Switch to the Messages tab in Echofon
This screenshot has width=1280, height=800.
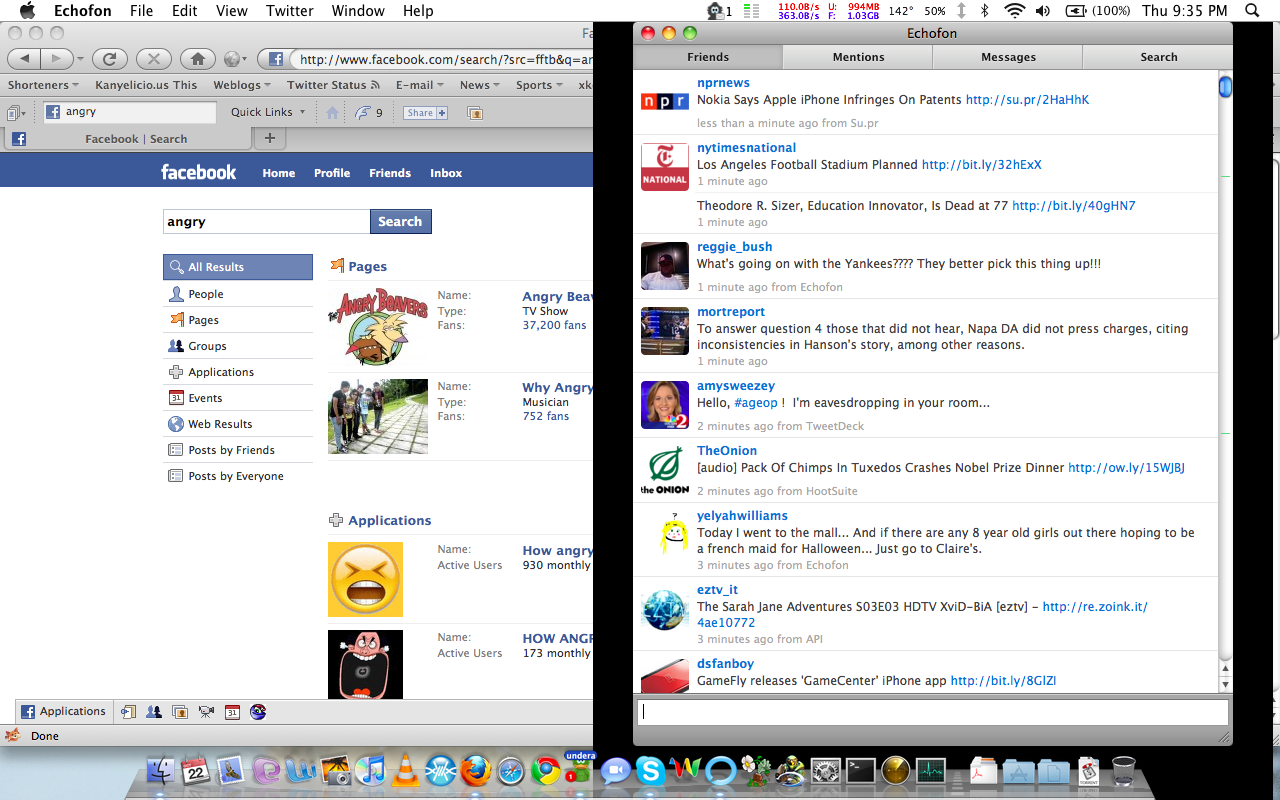(x=1008, y=57)
